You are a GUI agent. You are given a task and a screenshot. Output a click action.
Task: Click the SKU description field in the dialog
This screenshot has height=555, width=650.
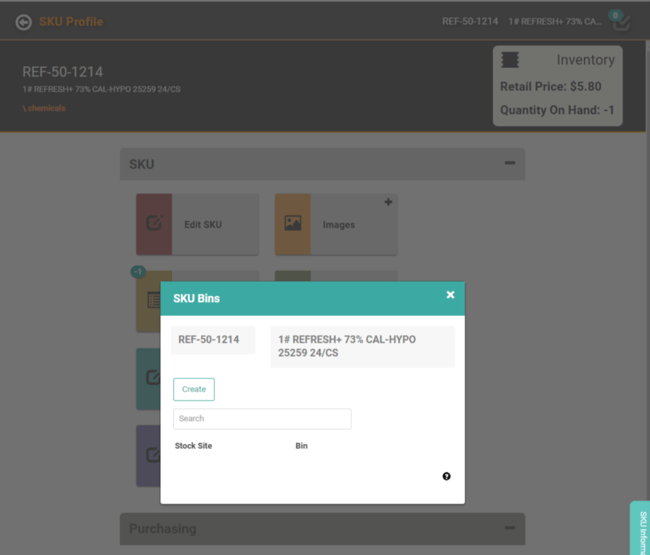(x=362, y=346)
